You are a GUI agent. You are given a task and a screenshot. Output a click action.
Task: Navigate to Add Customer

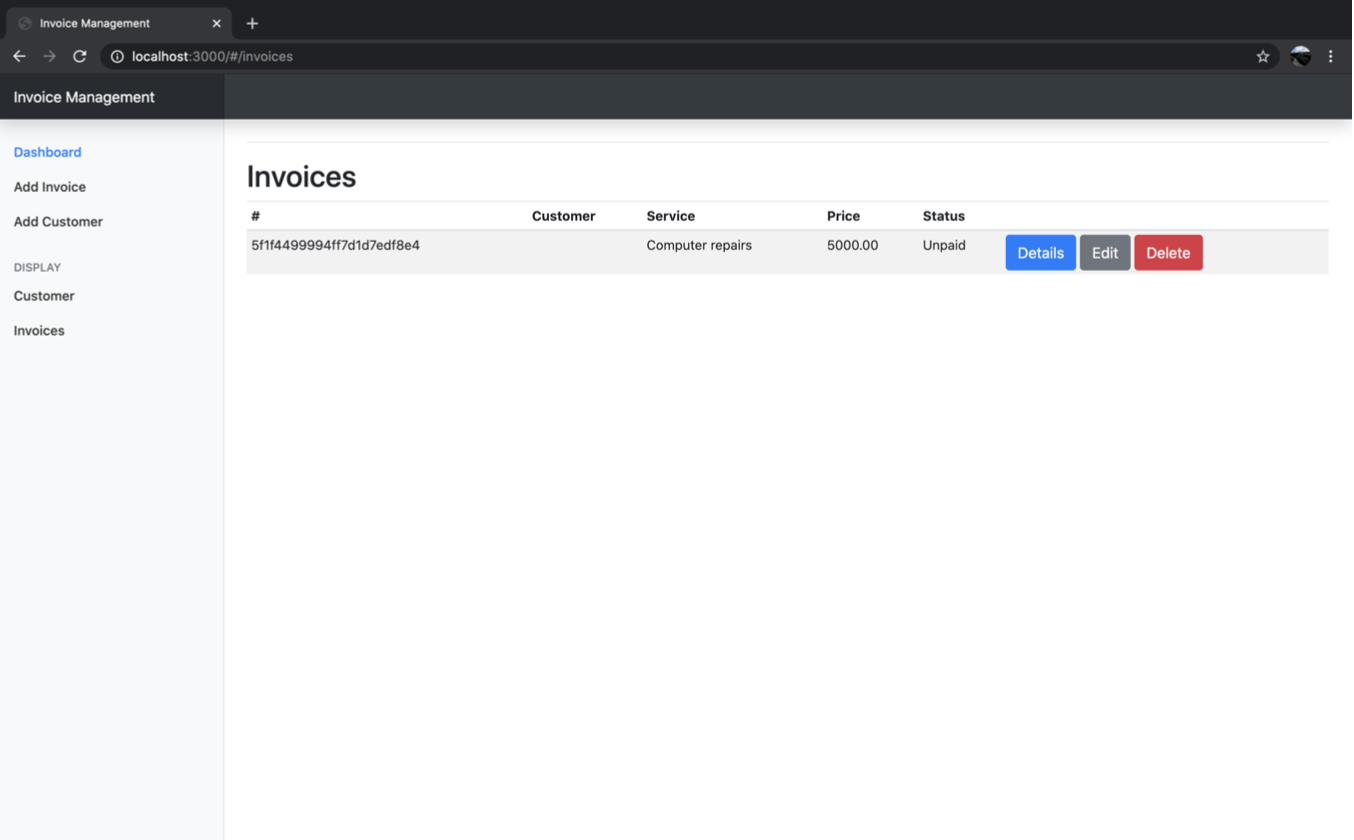point(57,221)
